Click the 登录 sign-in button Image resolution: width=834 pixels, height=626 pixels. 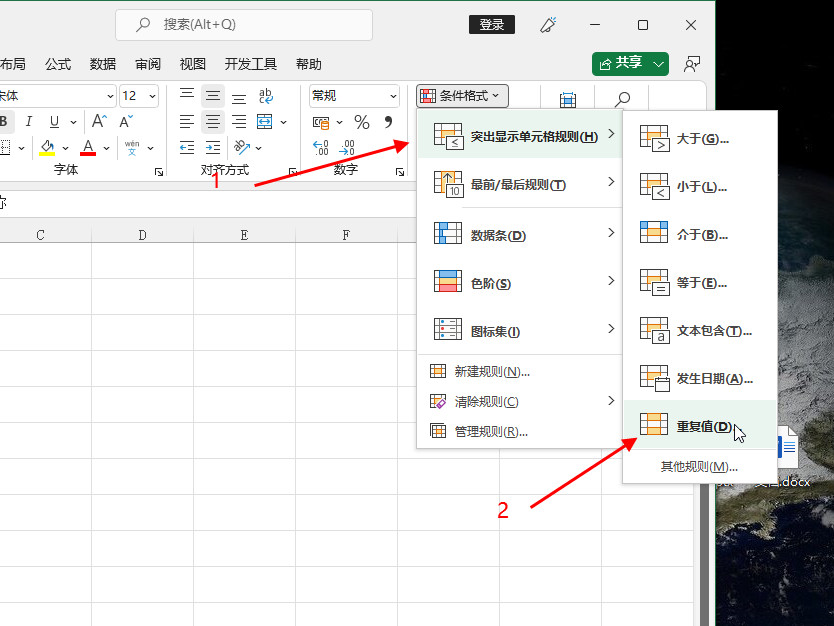click(x=491, y=24)
